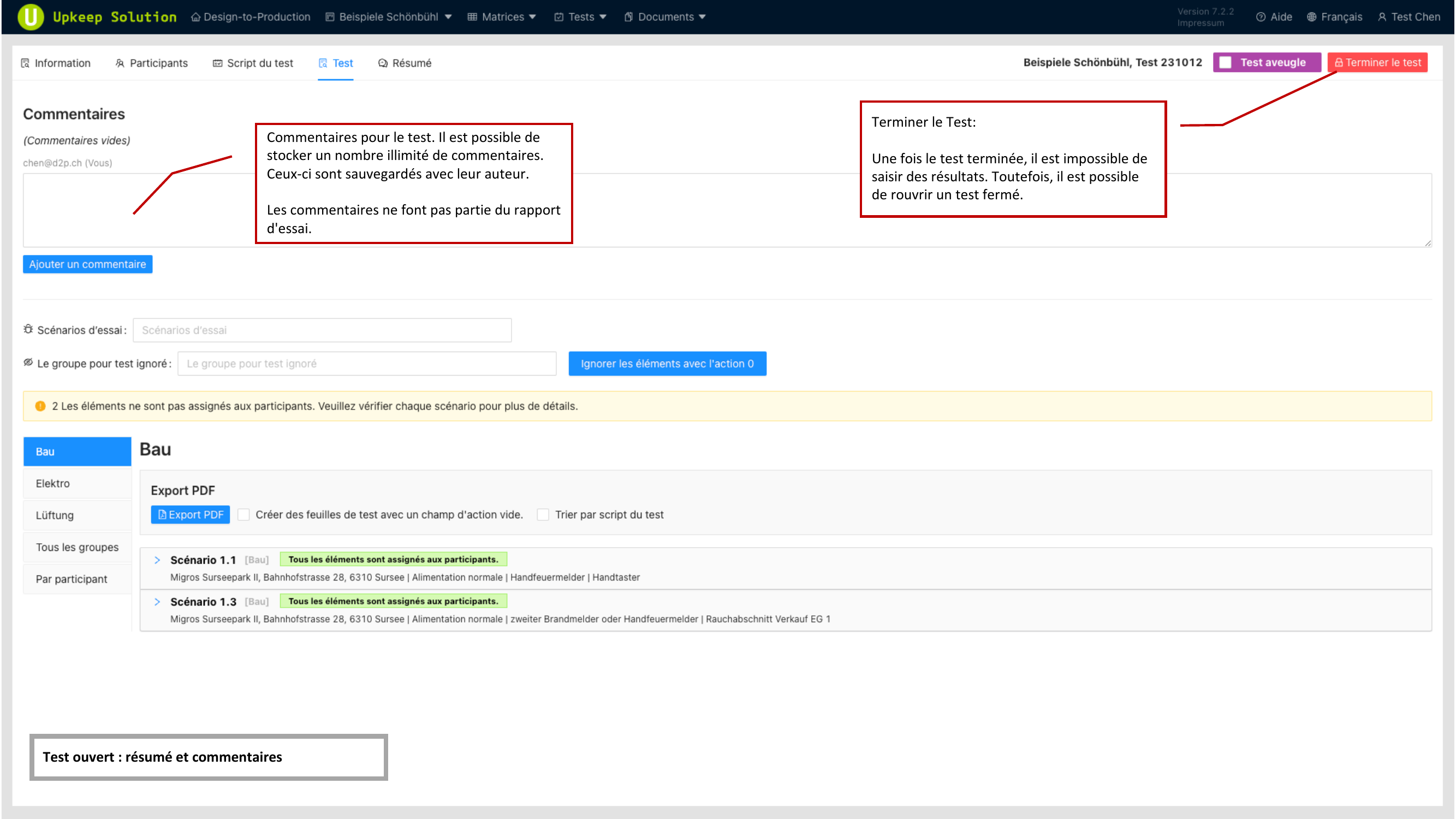The width and height of the screenshot is (1456, 819).
Task: Click the warning icon in the yellow banner
Action: (39, 406)
